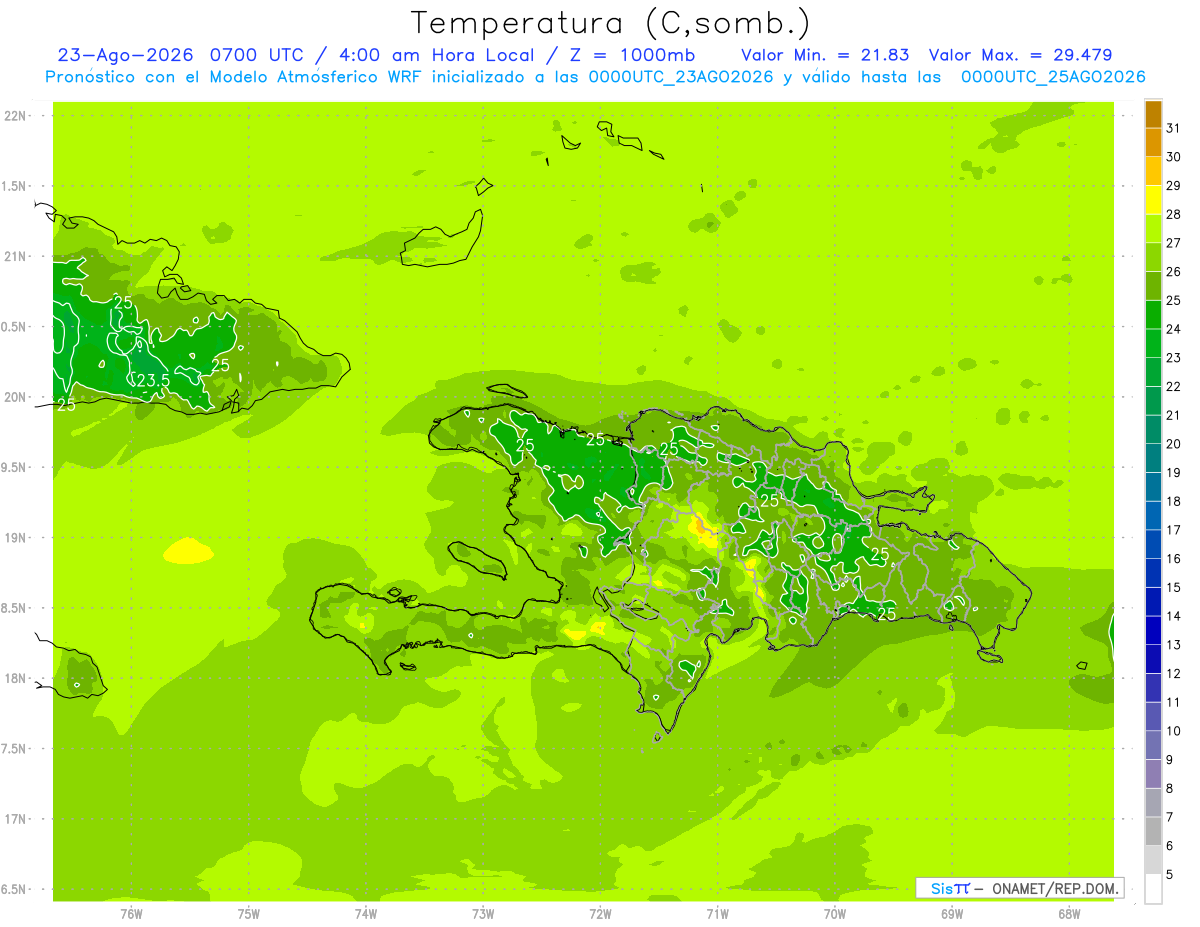Click the '69W' longitude axis label
This screenshot has width=1200, height=927.
952,914
